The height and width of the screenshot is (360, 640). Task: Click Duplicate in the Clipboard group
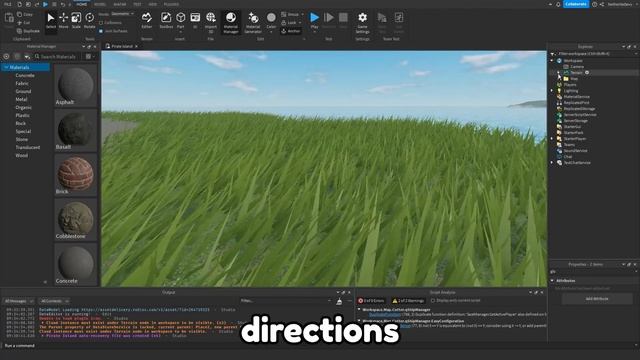[28, 31]
